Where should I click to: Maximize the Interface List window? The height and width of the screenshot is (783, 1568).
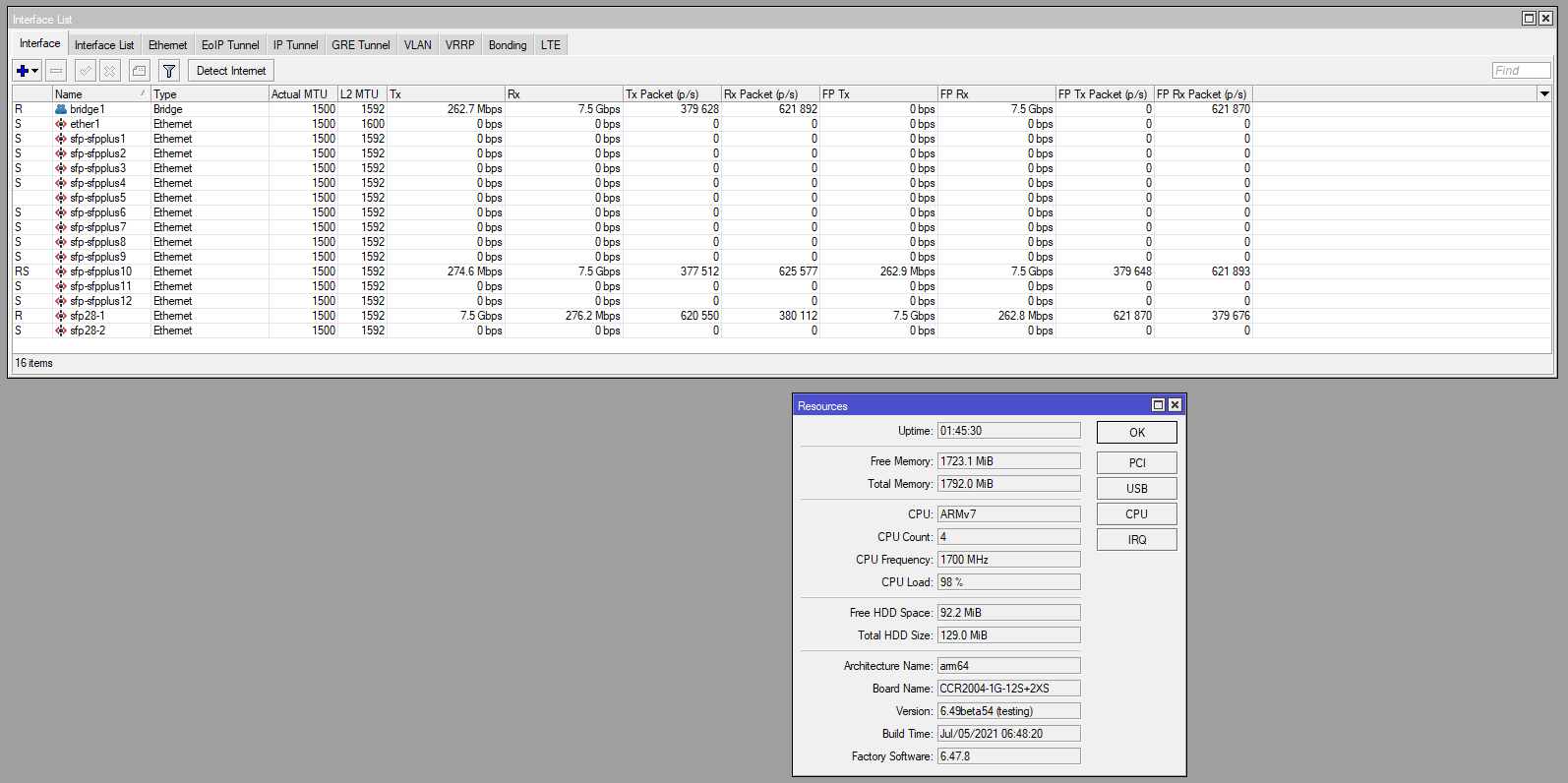(1529, 19)
